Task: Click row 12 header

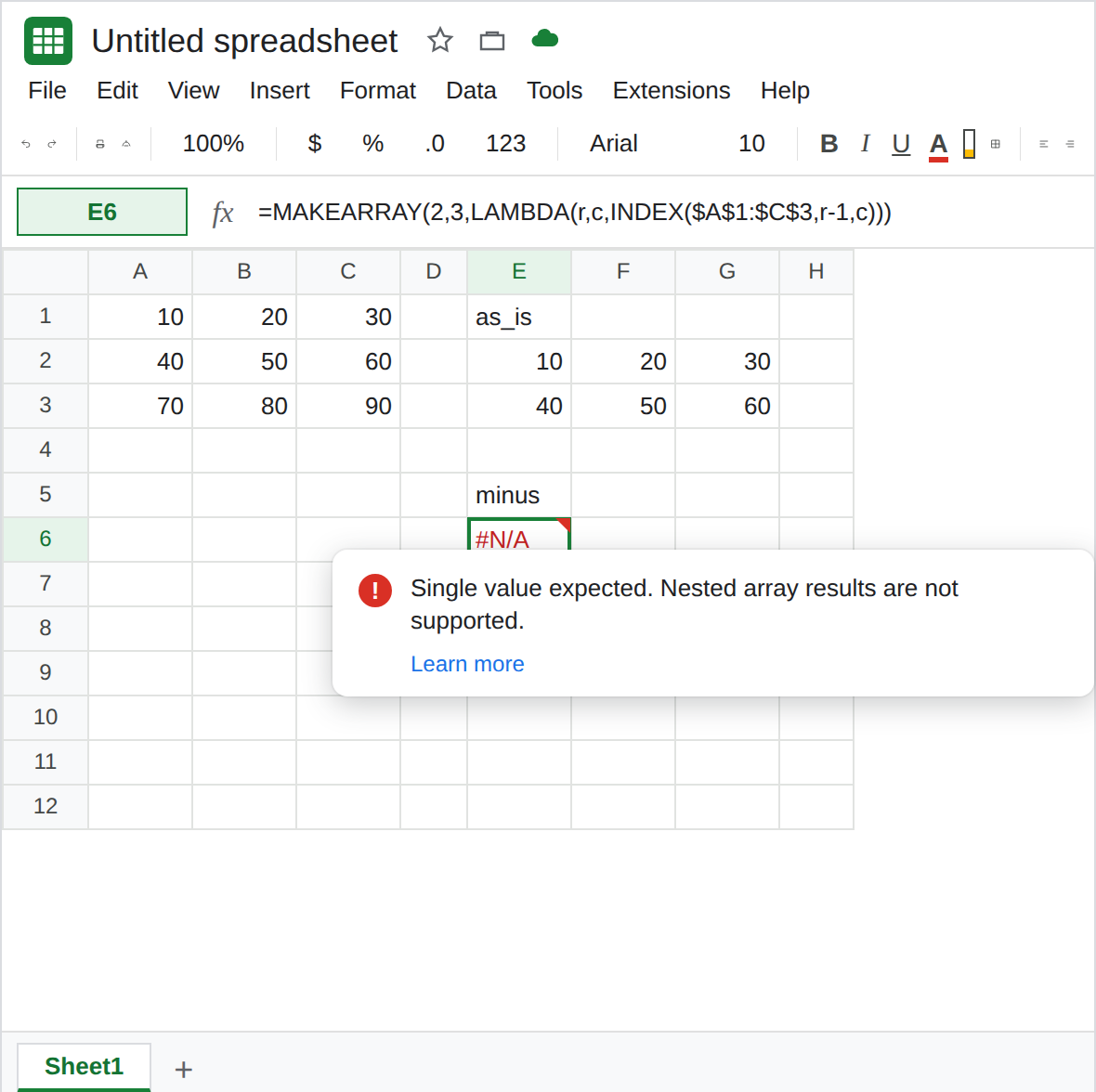Action: click(46, 806)
